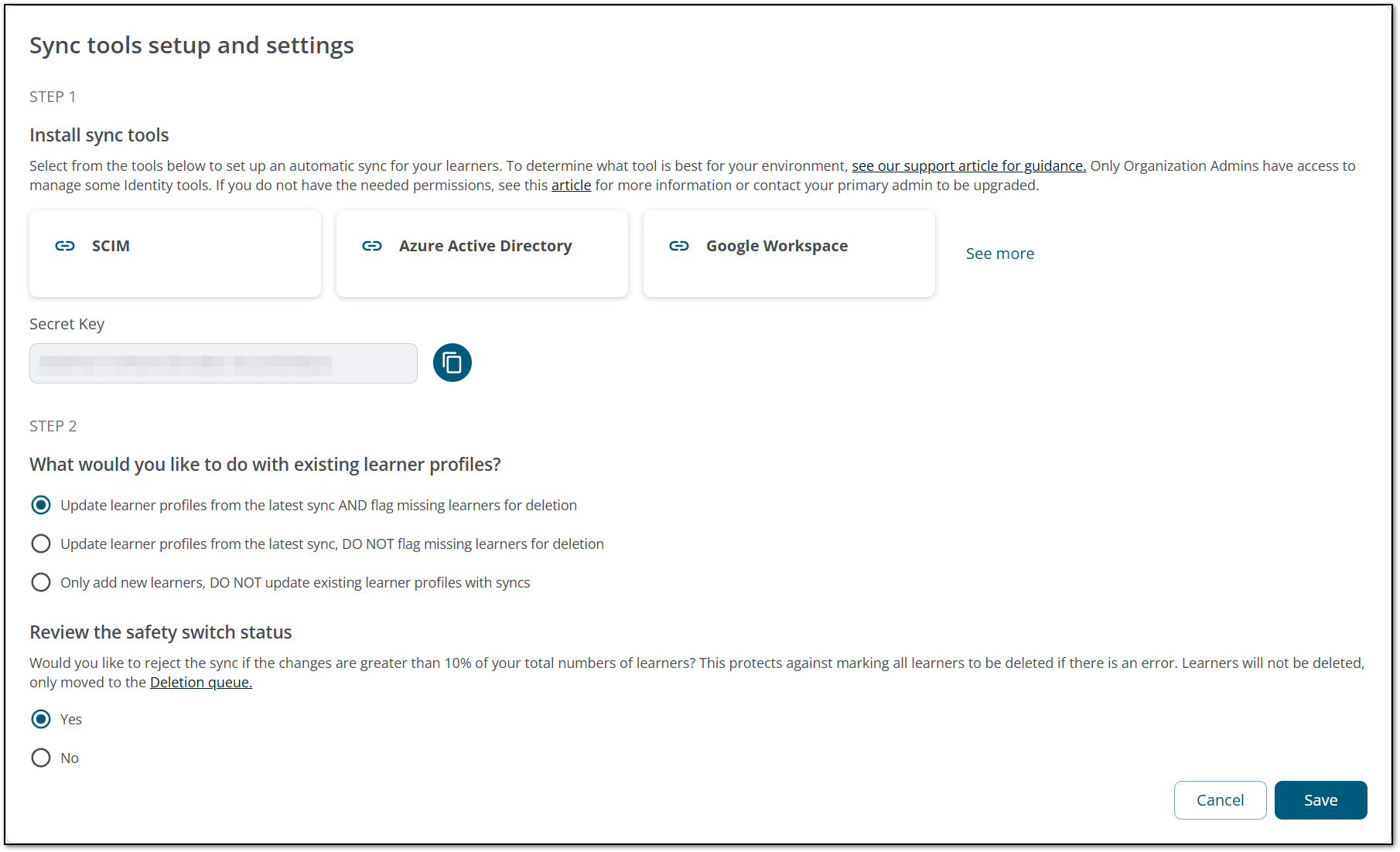1400x852 pixels.
Task: Select update profiles, DO NOT flag deletions option
Action: pyautogui.click(x=41, y=544)
